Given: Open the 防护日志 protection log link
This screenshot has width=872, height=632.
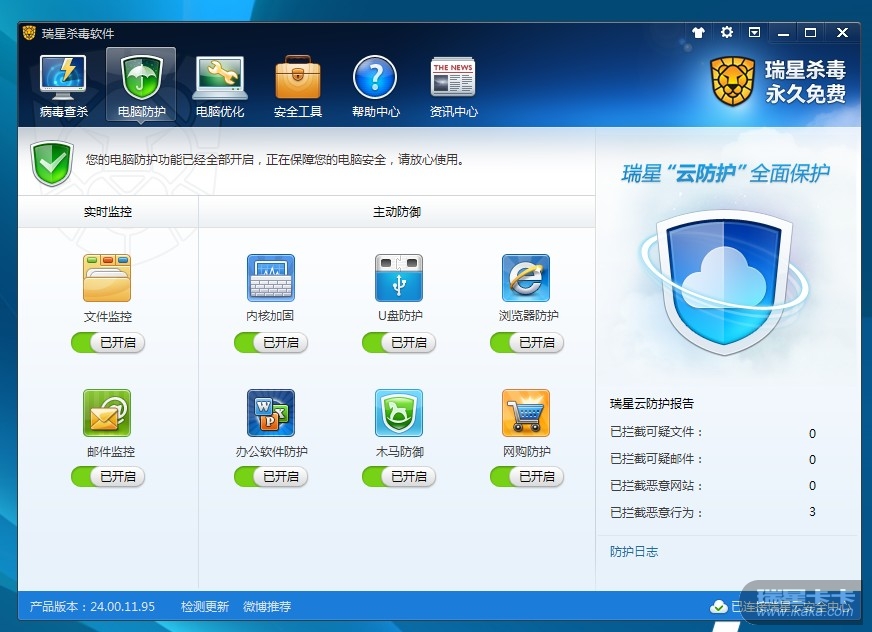Looking at the screenshot, I should pos(634,551).
